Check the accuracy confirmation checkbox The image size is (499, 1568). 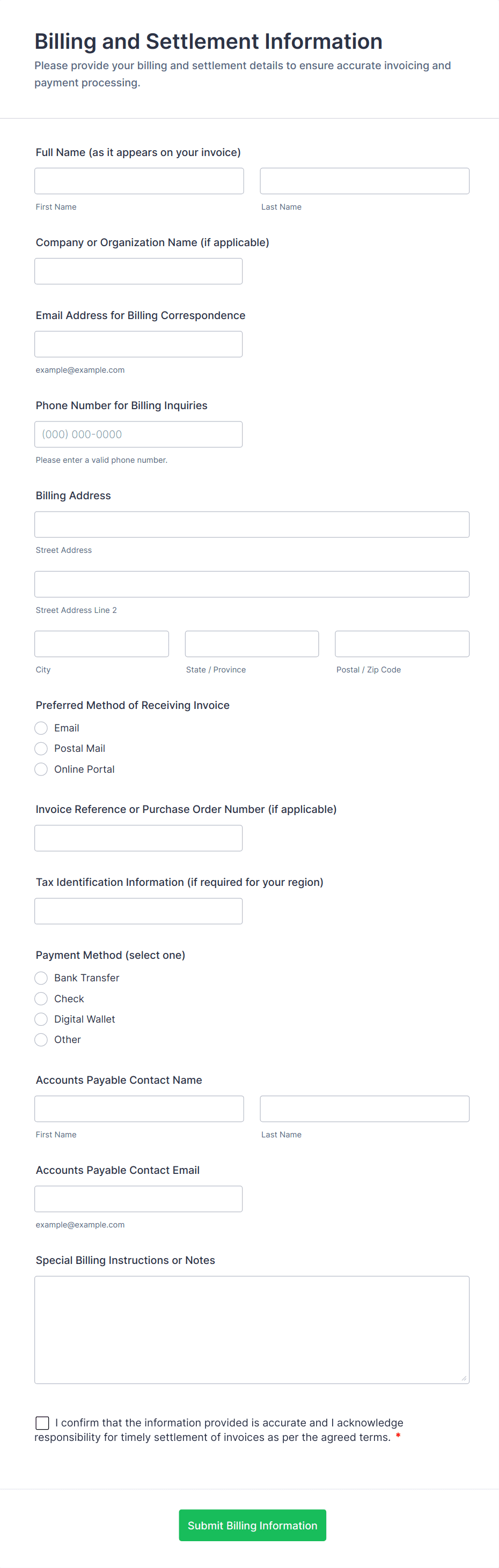tap(42, 1423)
